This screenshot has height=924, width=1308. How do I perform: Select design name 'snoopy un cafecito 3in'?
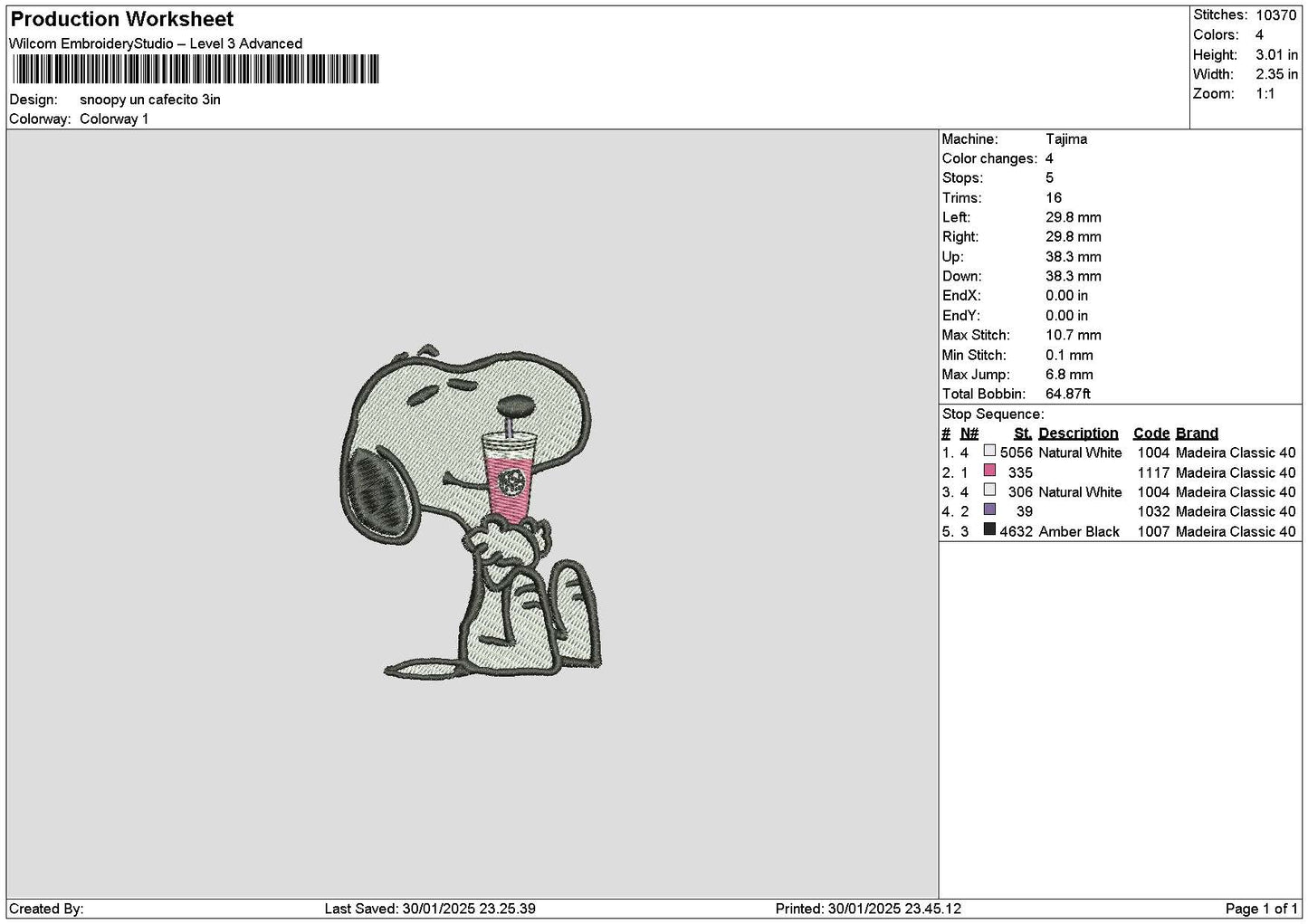click(150, 100)
